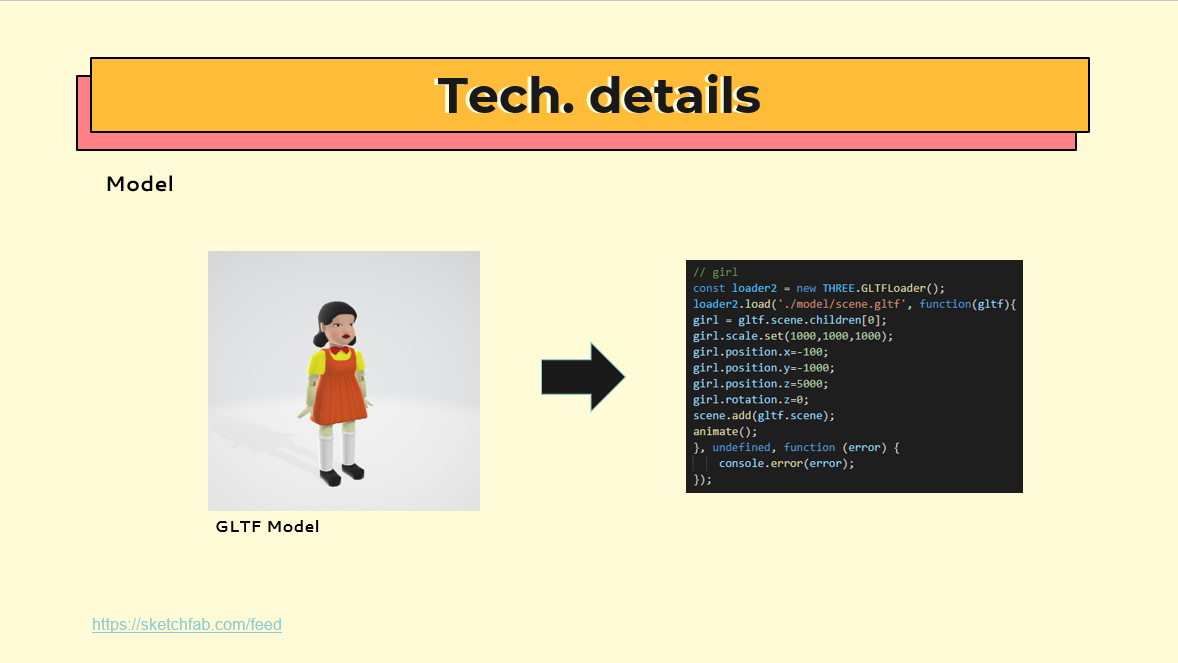Select the black arrow shape
The image size is (1178, 663).
pos(583,377)
